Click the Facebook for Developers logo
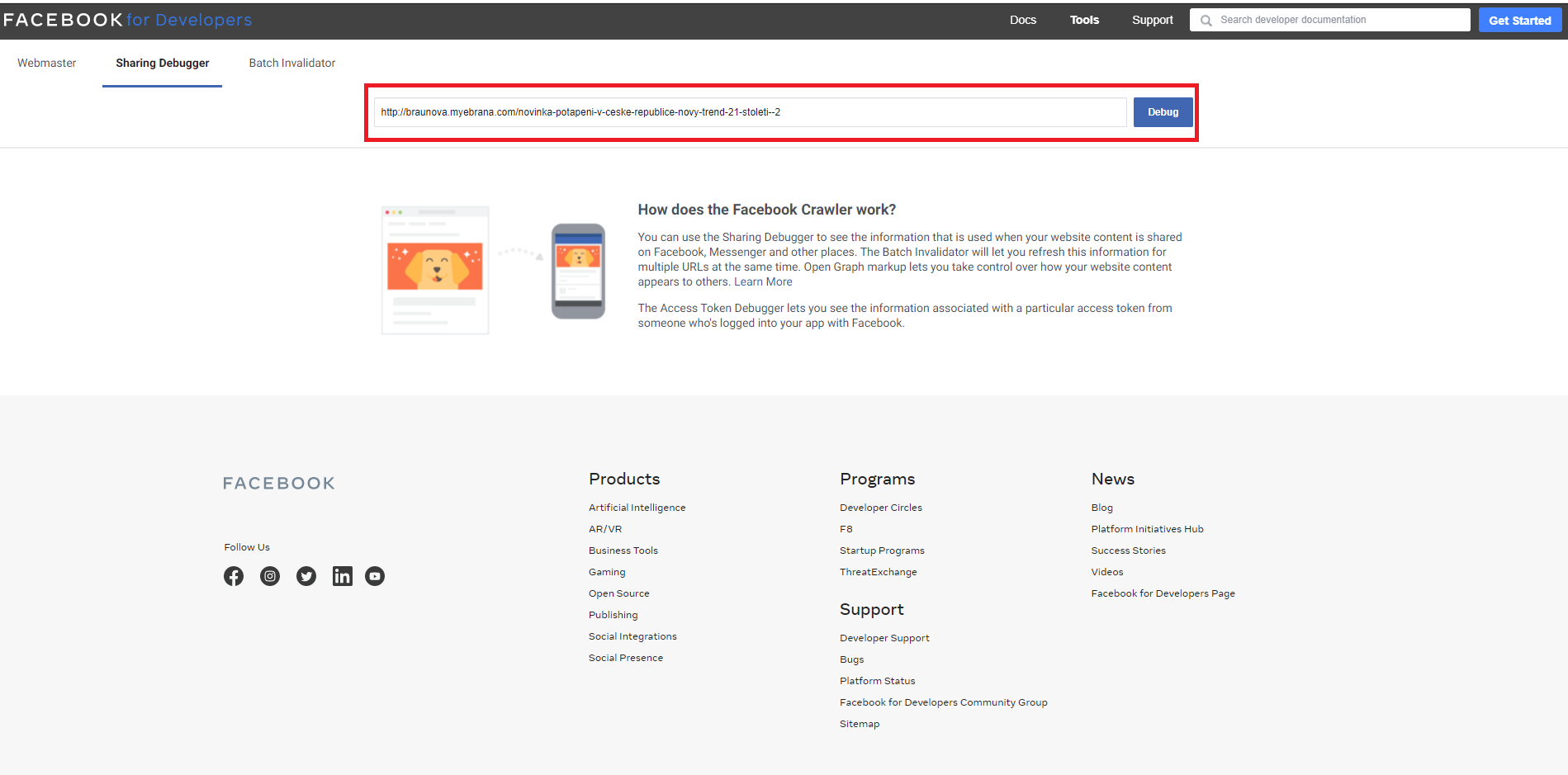This screenshot has height=775, width=1568. tap(128, 20)
